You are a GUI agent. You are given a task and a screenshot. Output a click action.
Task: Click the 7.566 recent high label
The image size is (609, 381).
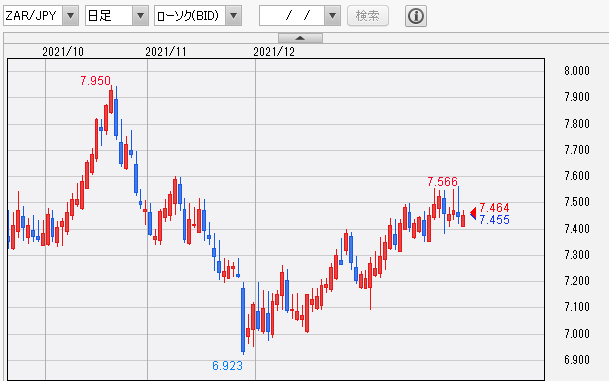click(442, 181)
